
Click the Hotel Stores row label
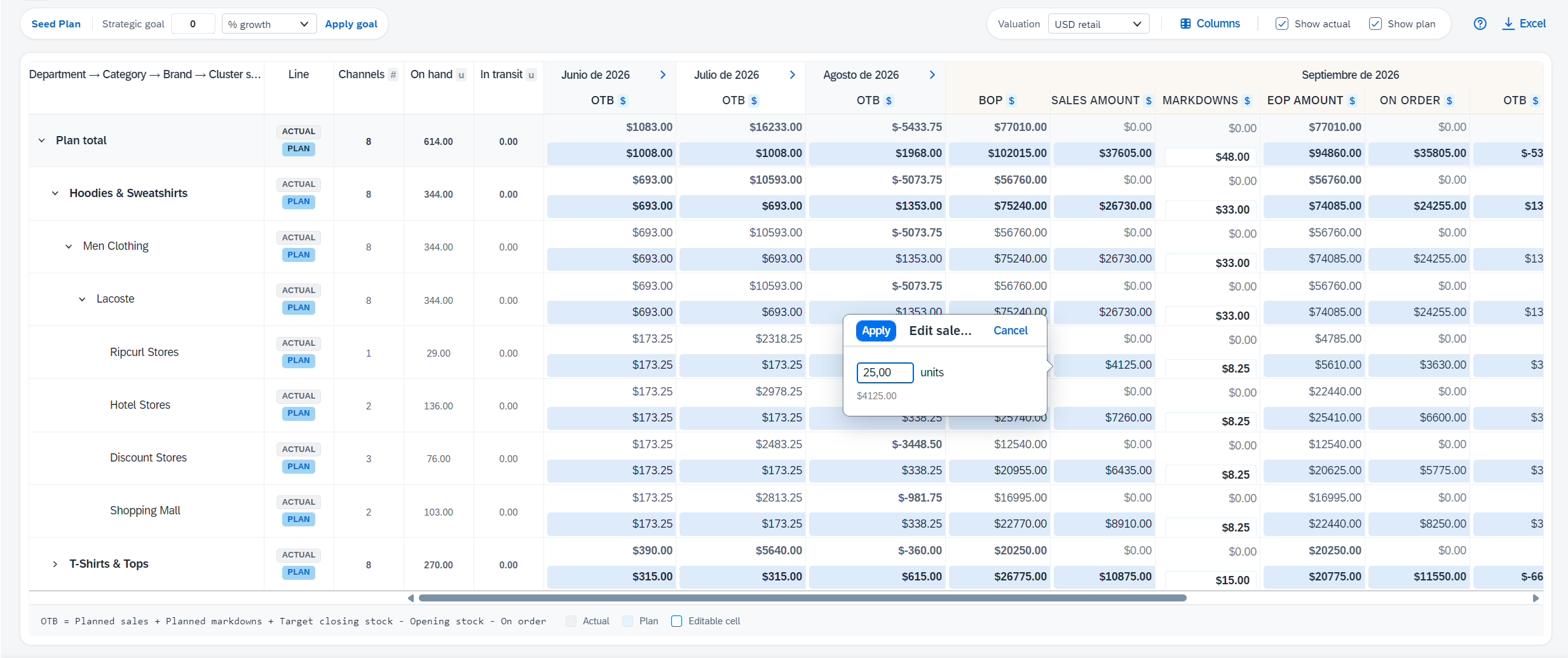point(140,405)
